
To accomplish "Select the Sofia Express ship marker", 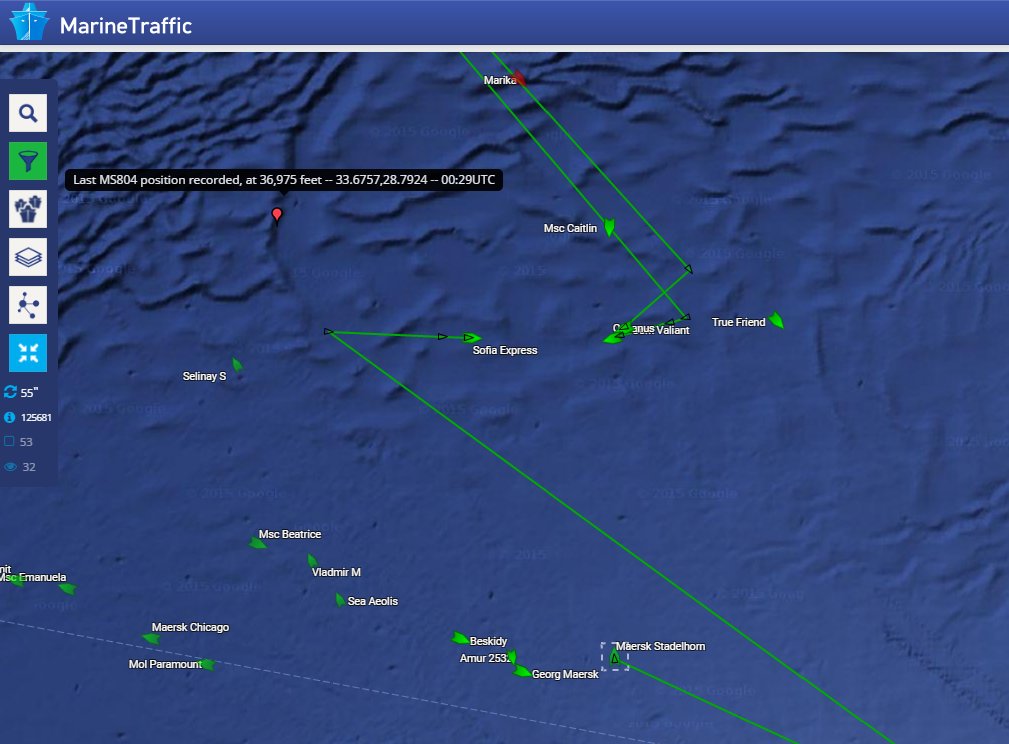I will pyautogui.click(x=472, y=337).
